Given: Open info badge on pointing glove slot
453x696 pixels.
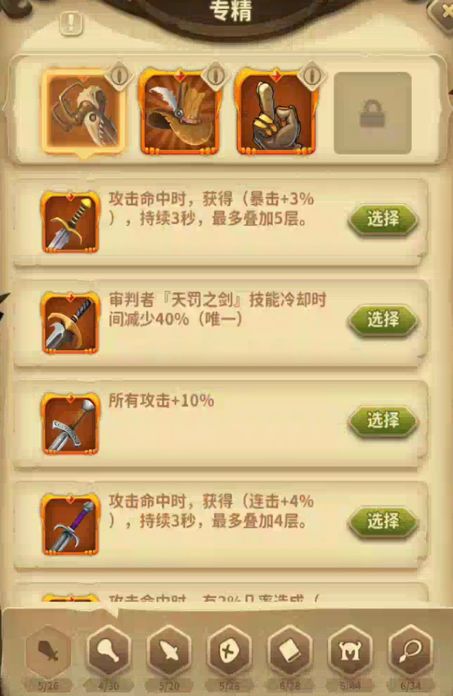Looking at the screenshot, I should (x=311, y=74).
